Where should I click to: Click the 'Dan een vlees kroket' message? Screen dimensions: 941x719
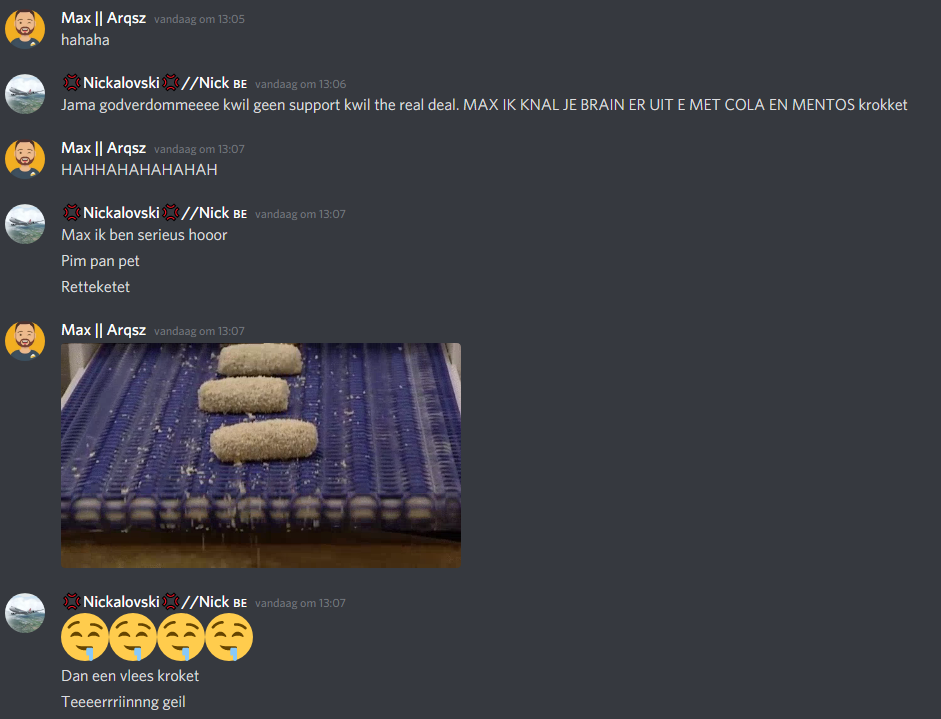[x=130, y=676]
